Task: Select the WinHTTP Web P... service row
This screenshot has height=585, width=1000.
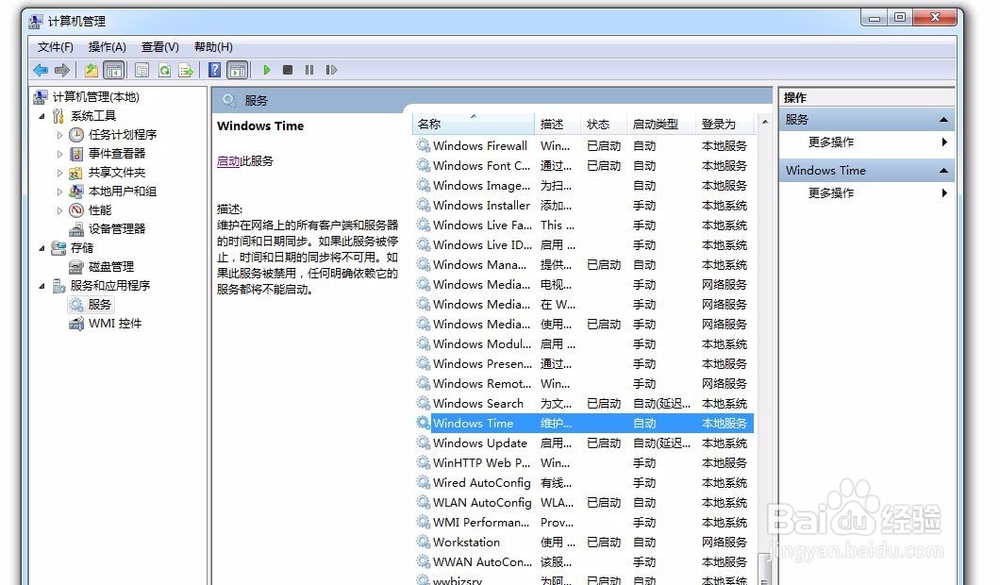Action: [584, 463]
